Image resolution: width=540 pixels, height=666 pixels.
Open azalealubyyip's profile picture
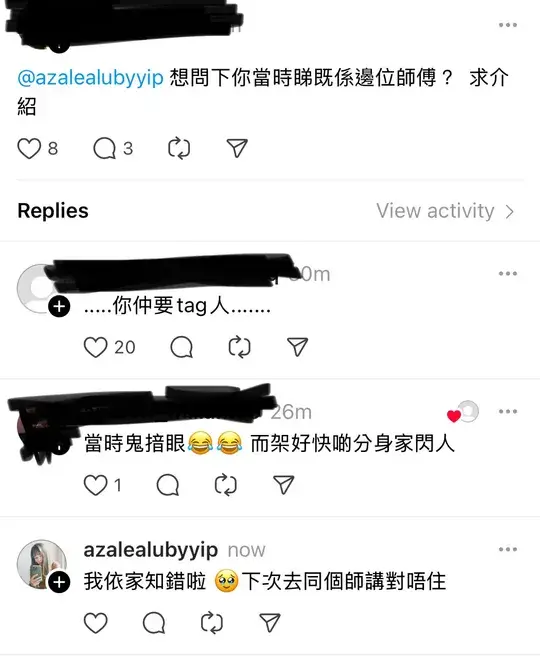point(42,564)
